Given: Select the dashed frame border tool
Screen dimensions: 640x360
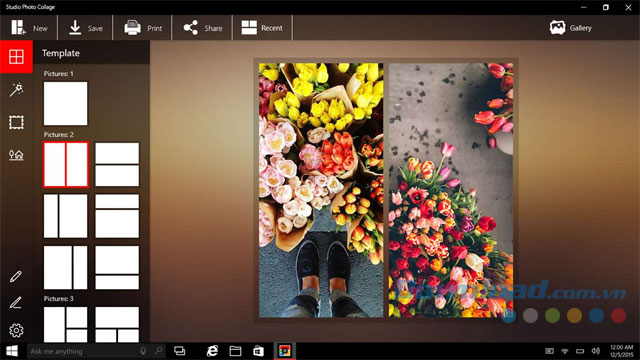Looking at the screenshot, I should click(x=16, y=122).
